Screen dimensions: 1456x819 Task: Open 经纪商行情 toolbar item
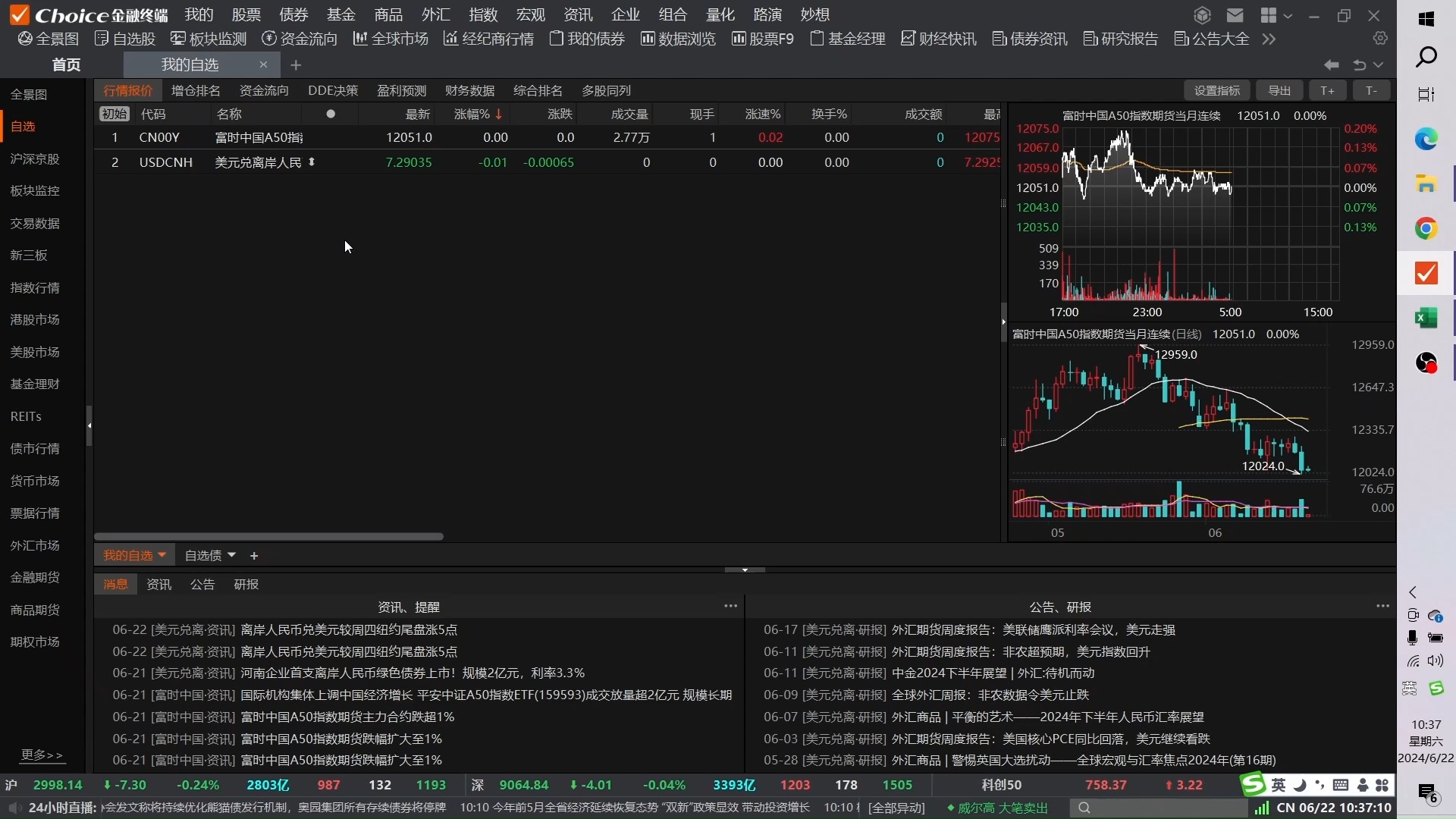(x=488, y=39)
